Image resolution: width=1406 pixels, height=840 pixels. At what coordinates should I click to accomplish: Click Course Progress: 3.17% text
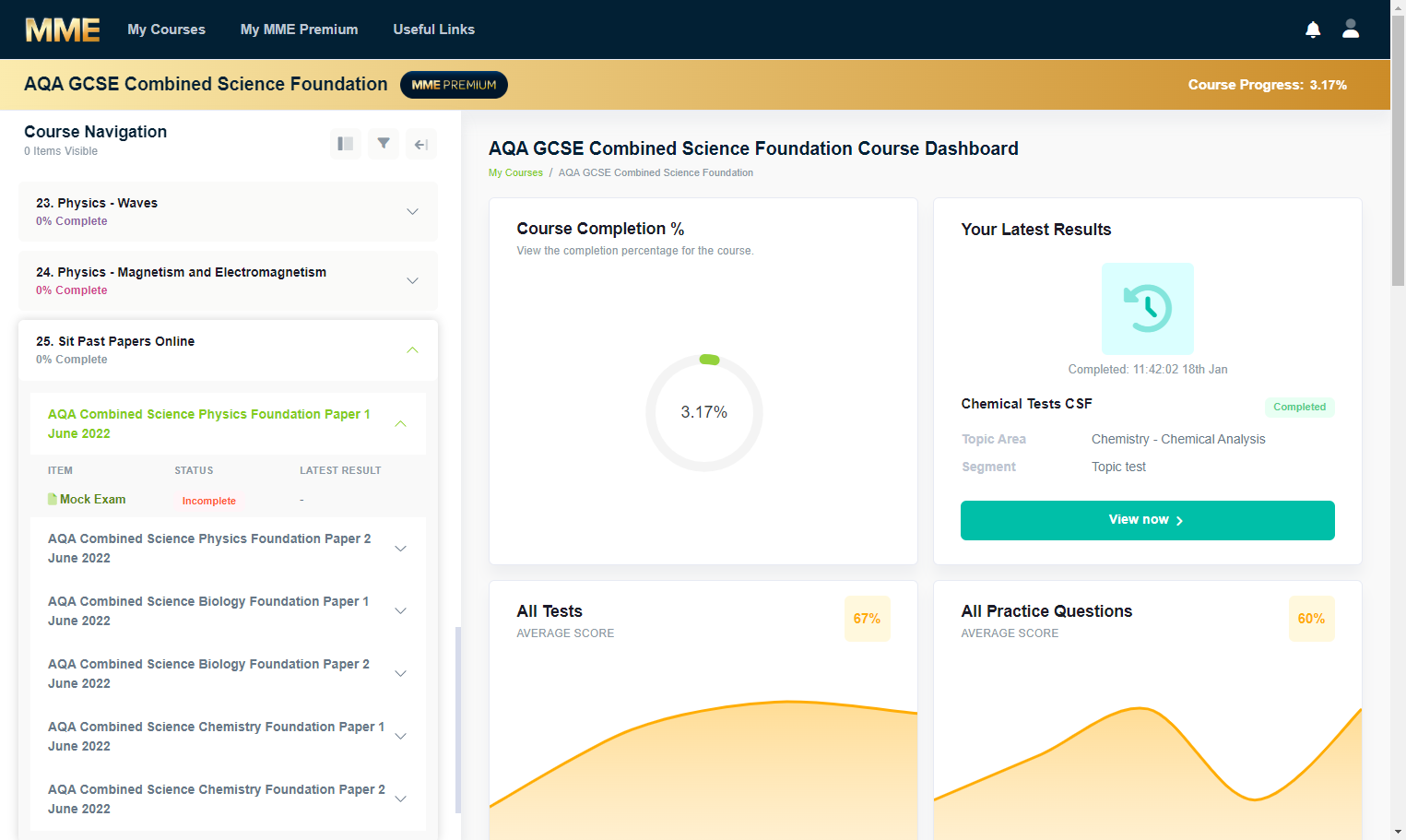(x=1267, y=85)
